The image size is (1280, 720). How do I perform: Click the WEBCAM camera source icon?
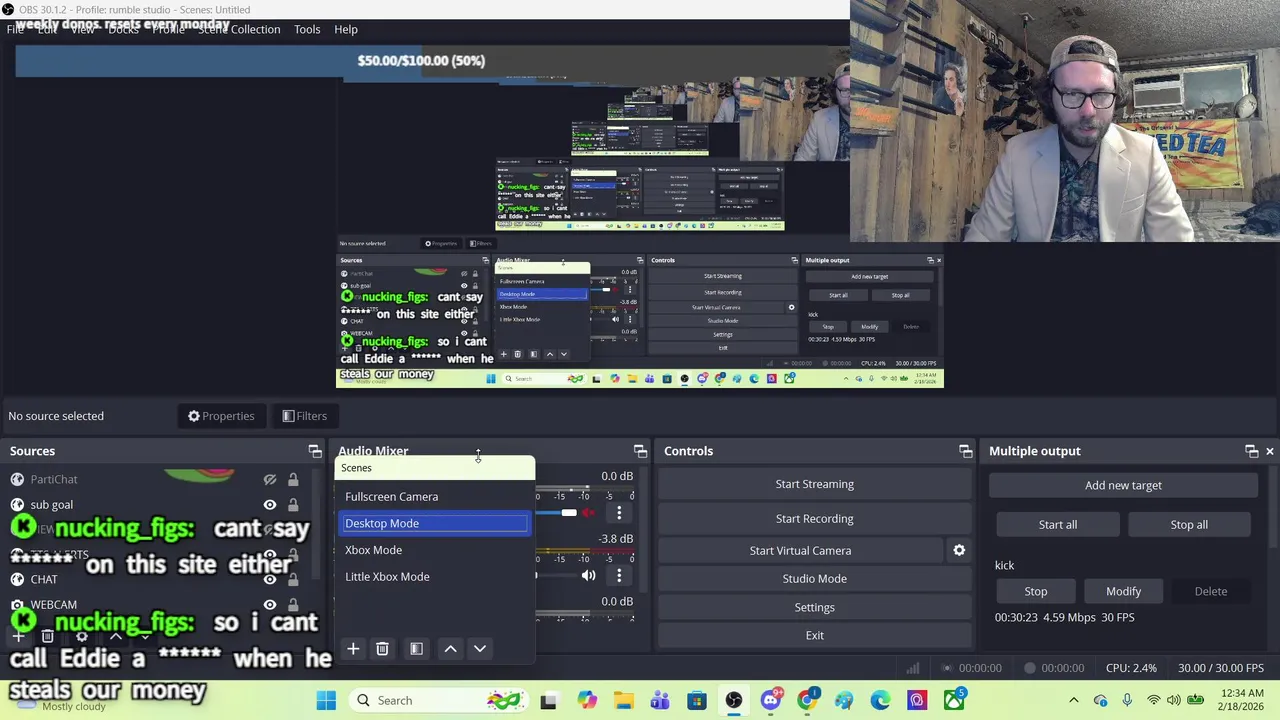pos(17,604)
